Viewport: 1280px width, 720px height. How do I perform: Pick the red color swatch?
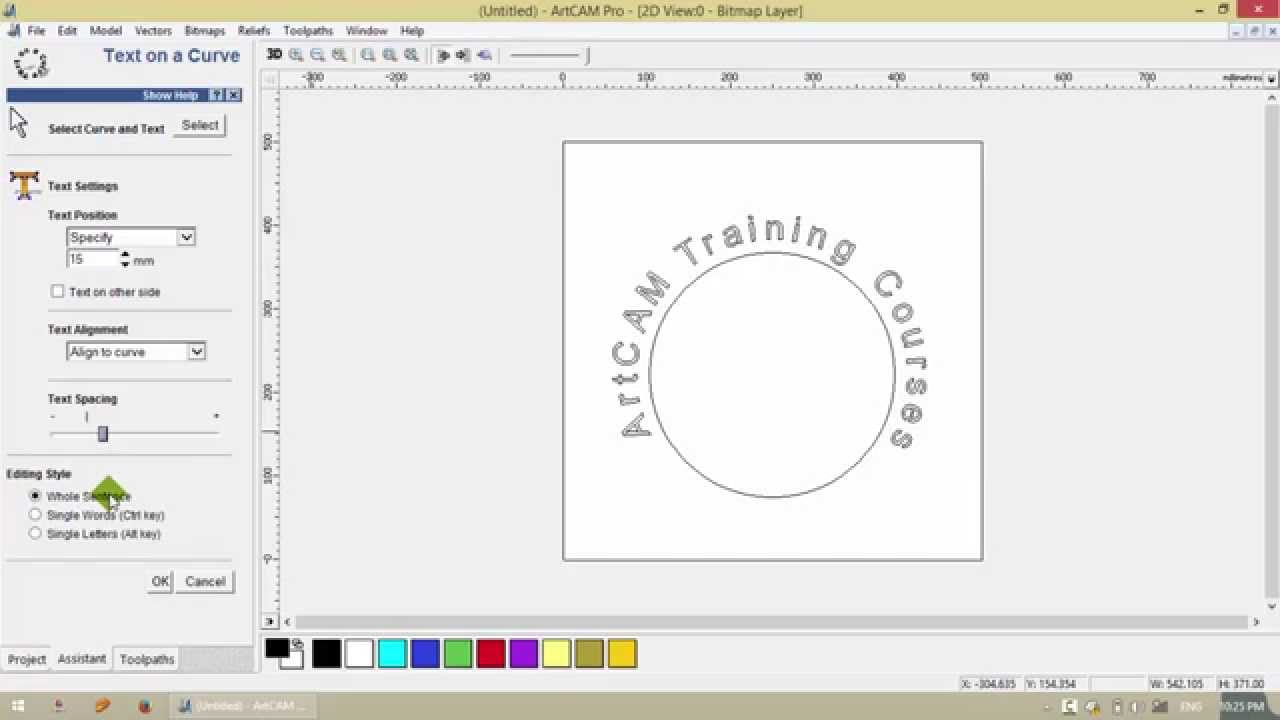(x=491, y=653)
